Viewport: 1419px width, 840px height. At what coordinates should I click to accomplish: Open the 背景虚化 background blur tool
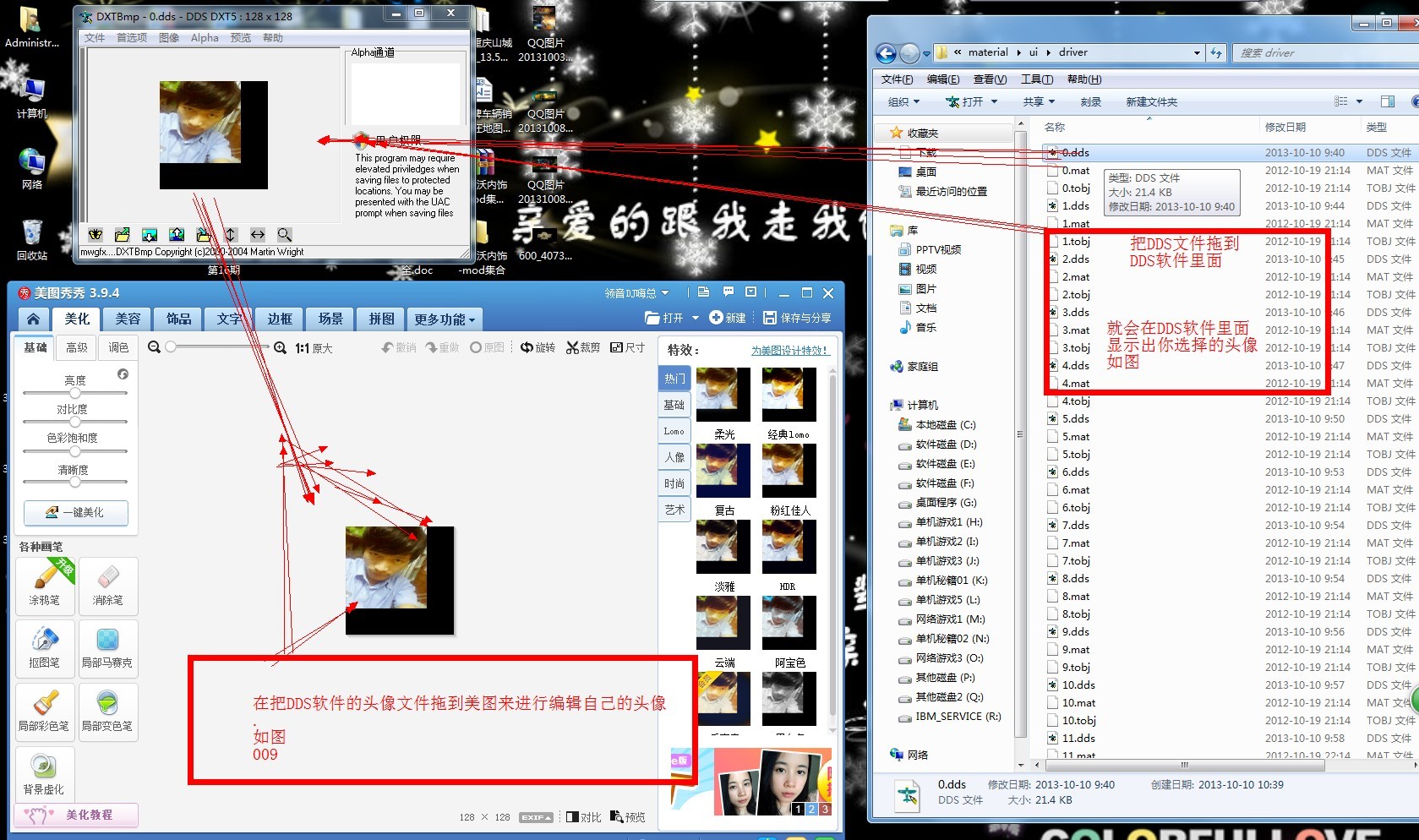[45, 774]
